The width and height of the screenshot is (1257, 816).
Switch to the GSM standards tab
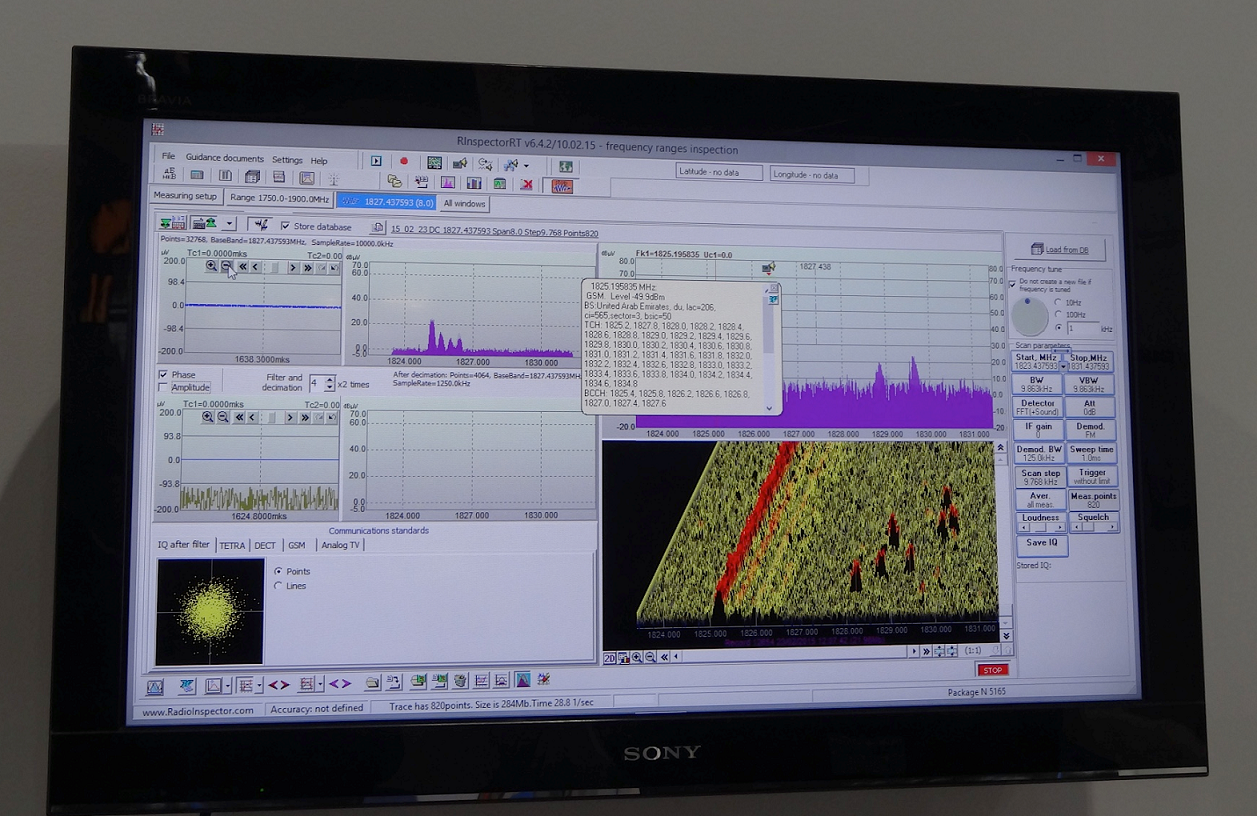click(x=296, y=545)
